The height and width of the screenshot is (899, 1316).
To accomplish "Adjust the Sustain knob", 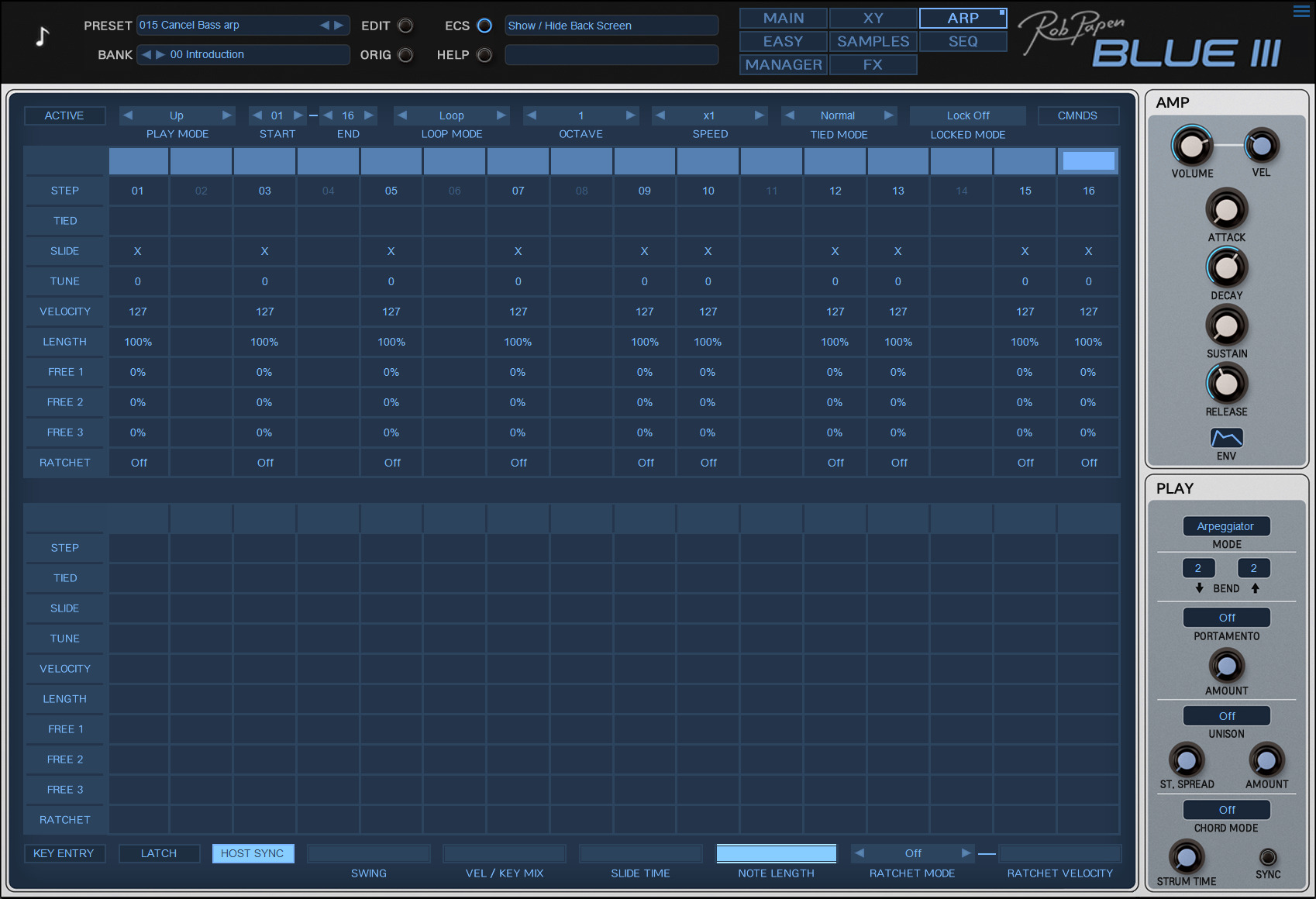I will click(x=1226, y=325).
